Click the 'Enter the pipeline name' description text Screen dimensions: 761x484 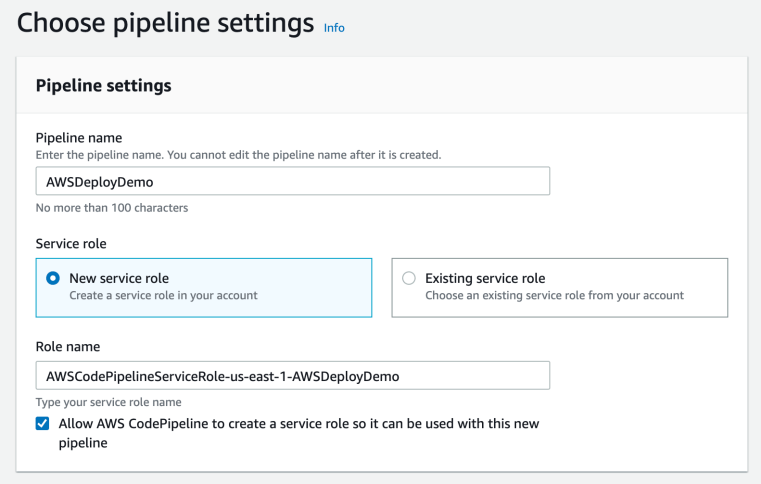[x=238, y=155]
